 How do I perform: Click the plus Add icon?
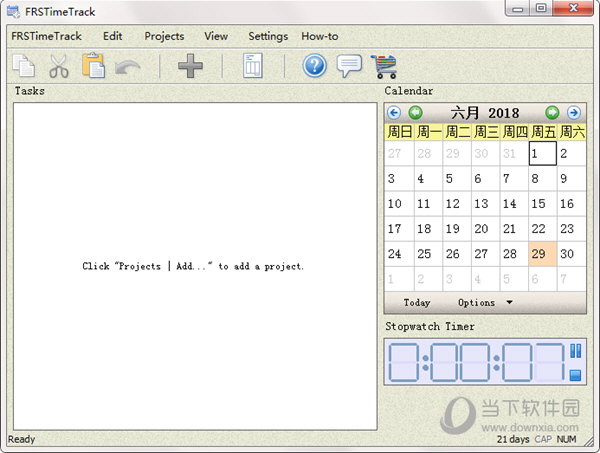tap(190, 66)
